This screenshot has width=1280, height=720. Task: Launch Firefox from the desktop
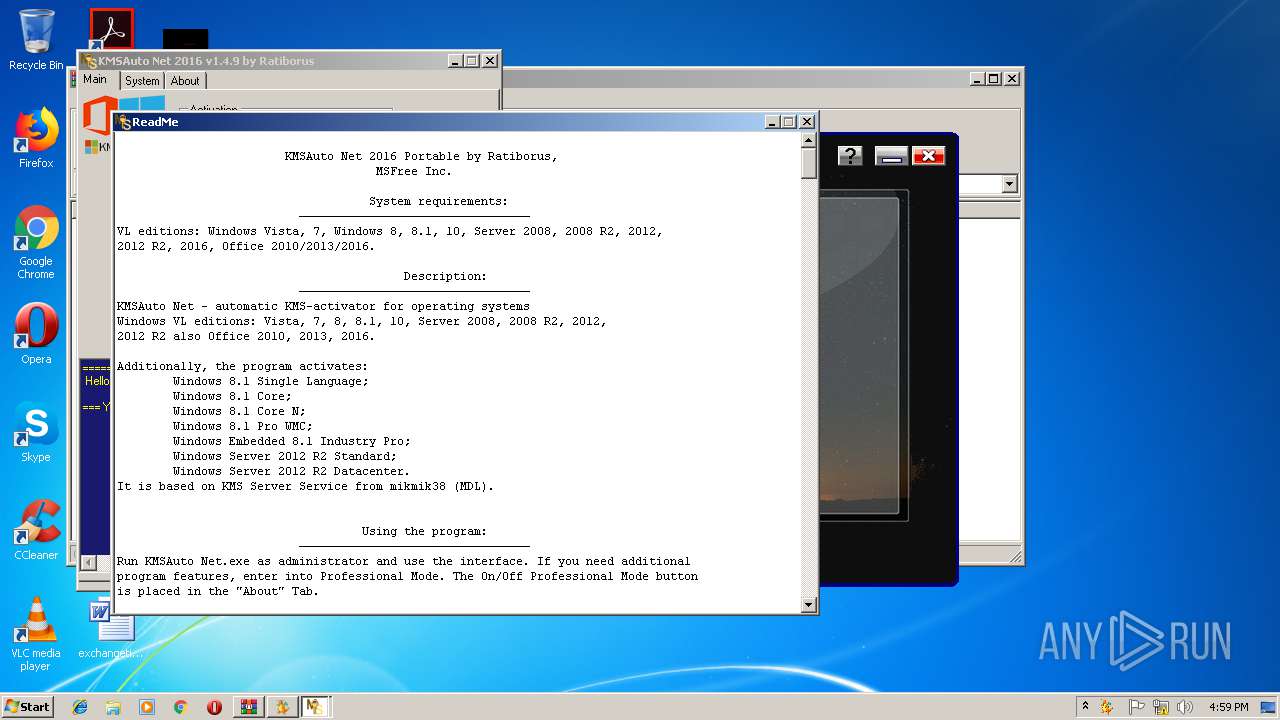[36, 138]
